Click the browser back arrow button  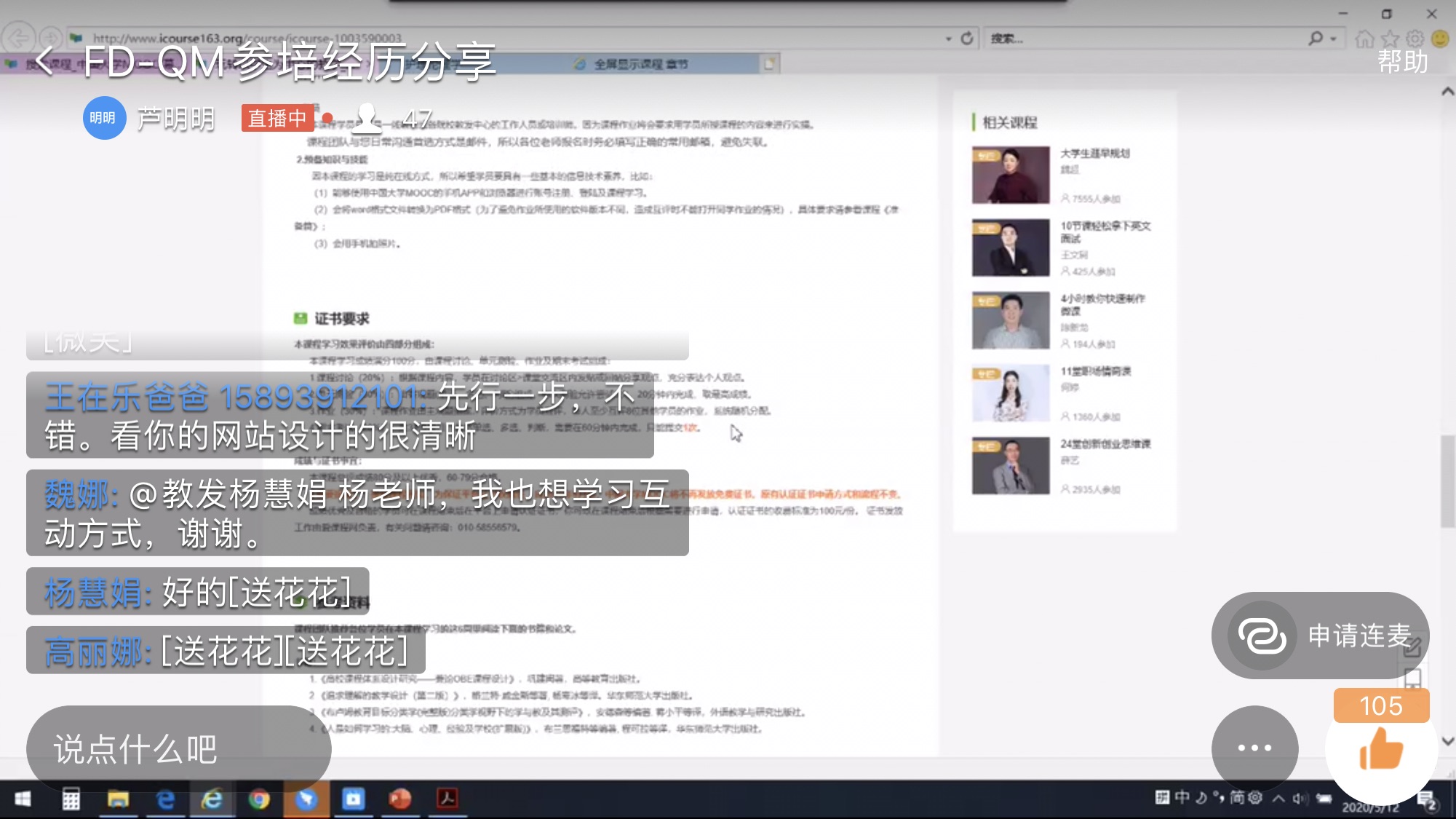19,38
